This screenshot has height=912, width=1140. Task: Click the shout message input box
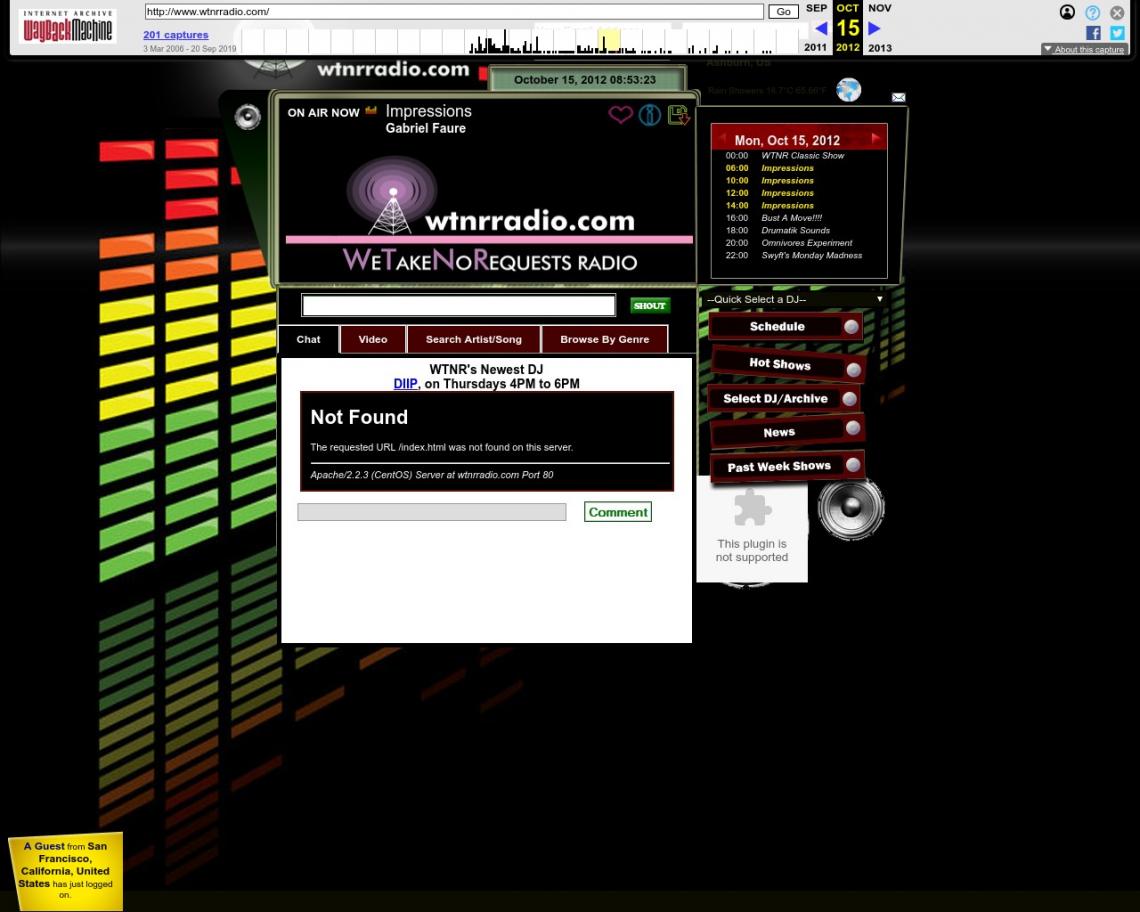pos(459,305)
